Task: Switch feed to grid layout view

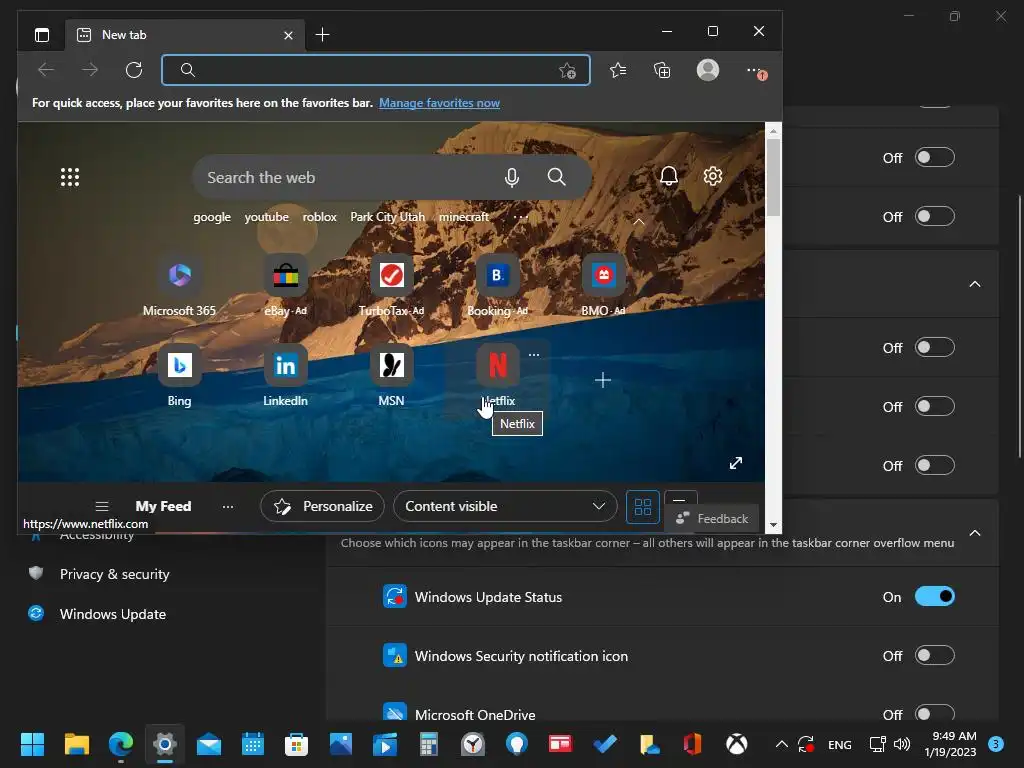Action: tap(643, 507)
